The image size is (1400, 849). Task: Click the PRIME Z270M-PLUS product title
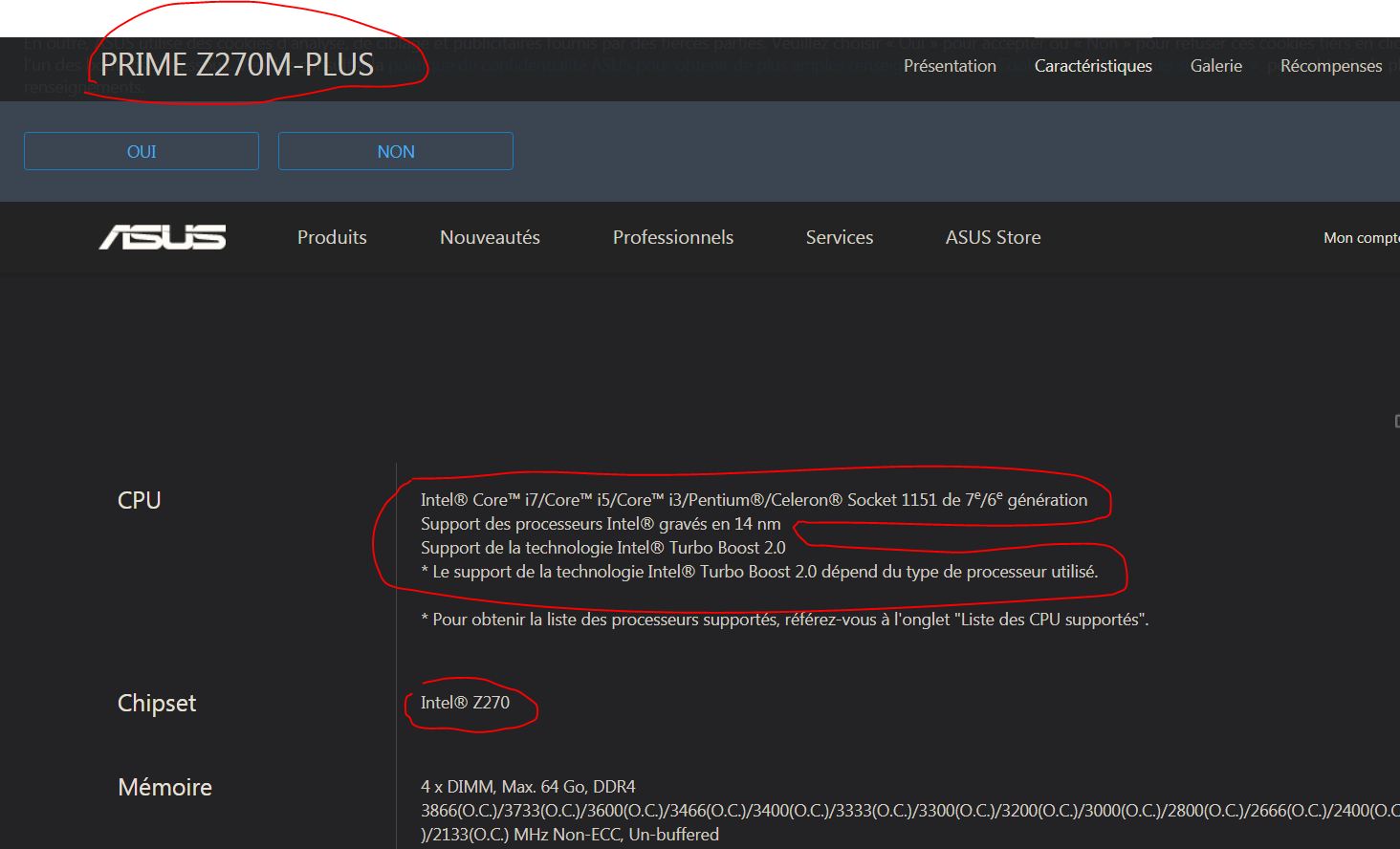point(237,65)
